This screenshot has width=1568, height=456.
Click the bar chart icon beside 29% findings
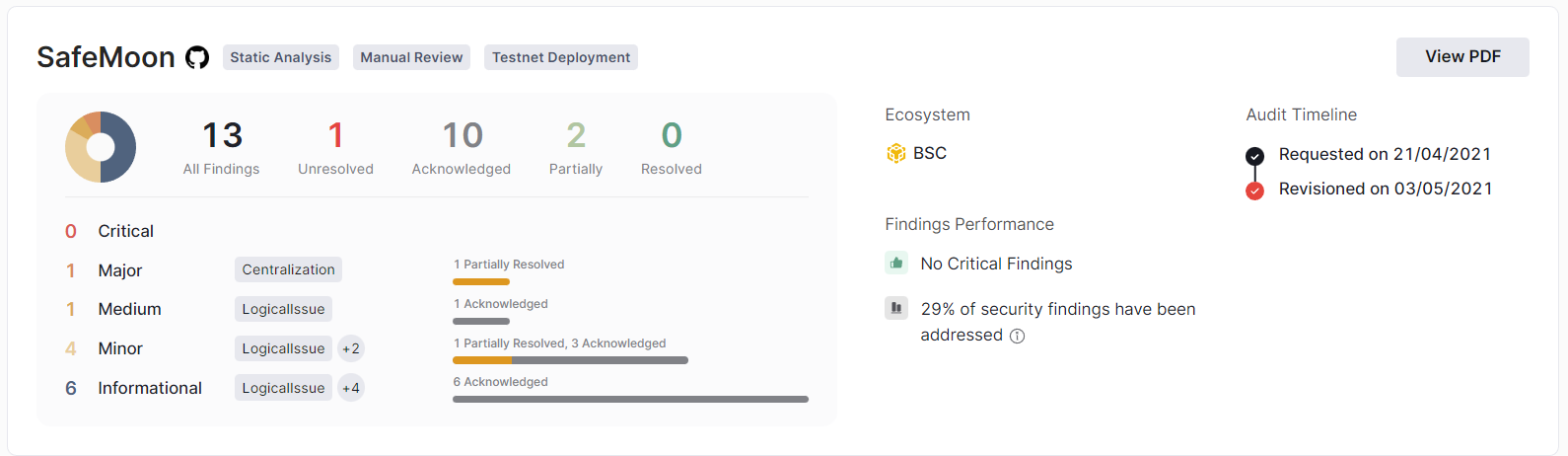896,308
